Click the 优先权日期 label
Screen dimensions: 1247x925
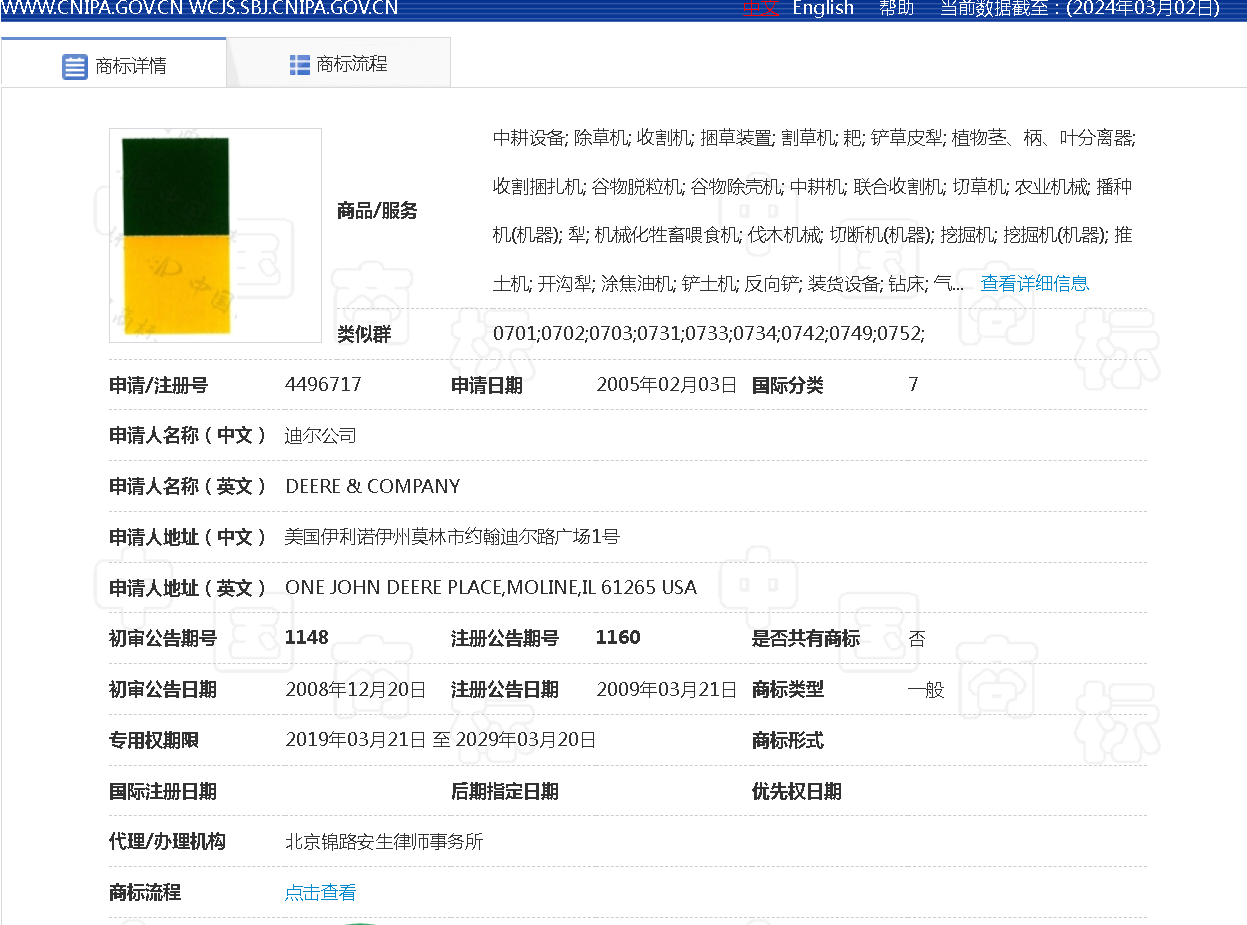796,792
